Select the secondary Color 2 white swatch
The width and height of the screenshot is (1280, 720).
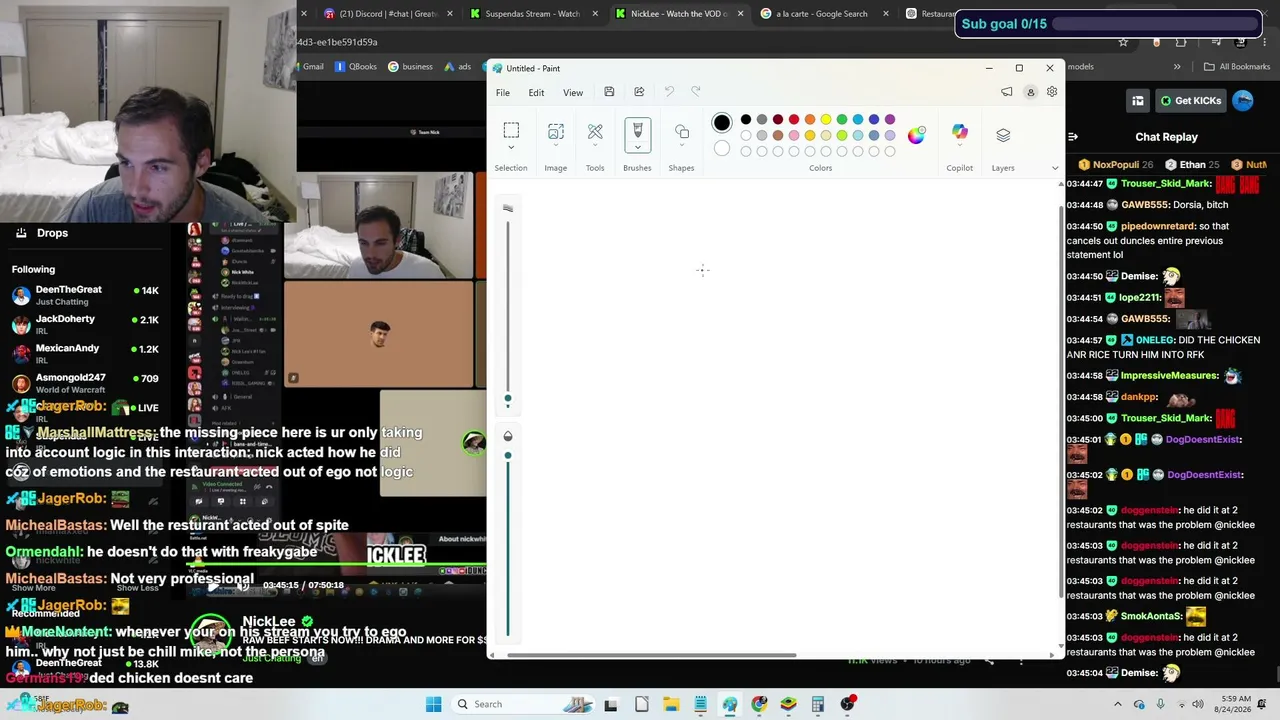722,149
